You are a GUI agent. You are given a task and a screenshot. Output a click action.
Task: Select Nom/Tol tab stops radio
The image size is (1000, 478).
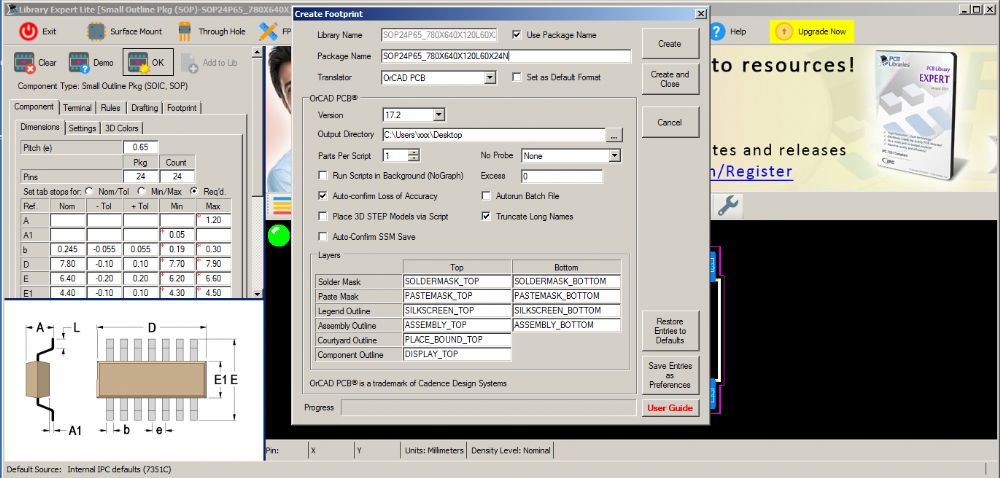89,191
